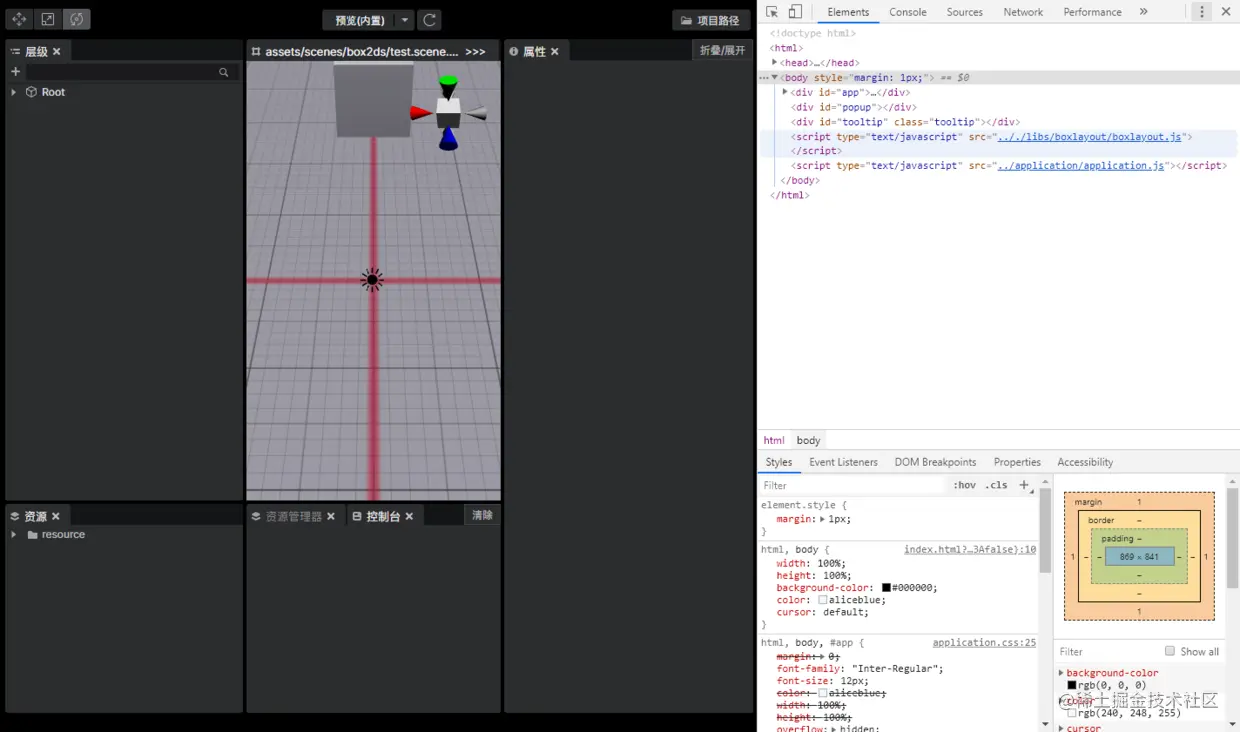
Task: Expand the resource folder tree item
Action: pos(14,535)
